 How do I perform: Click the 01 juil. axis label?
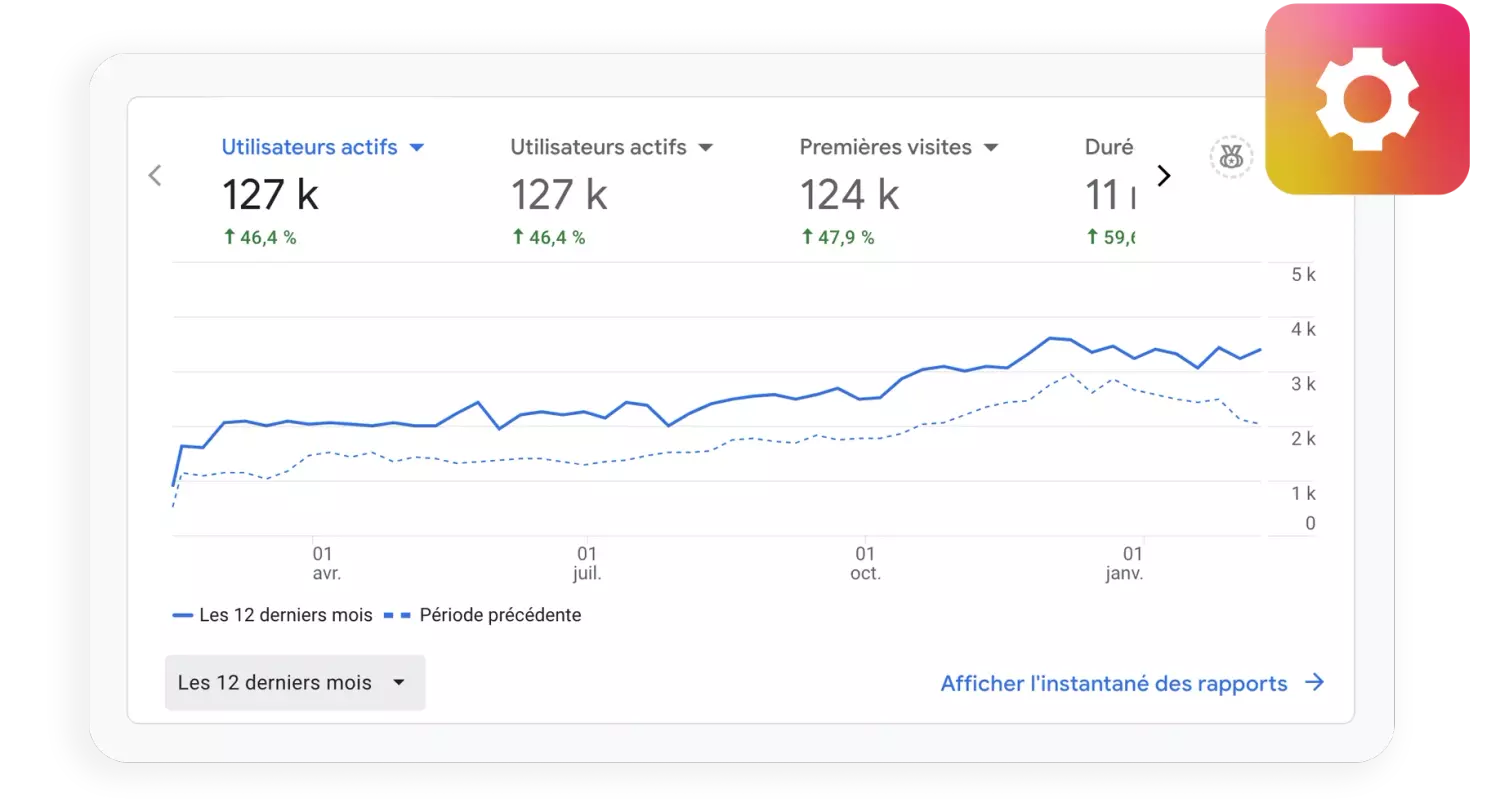point(588,563)
